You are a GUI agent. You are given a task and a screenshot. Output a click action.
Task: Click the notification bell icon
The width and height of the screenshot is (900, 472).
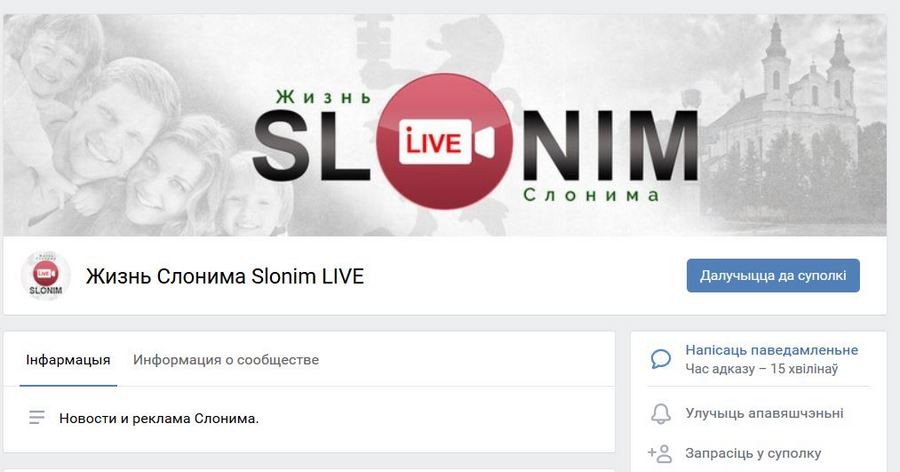(661, 413)
